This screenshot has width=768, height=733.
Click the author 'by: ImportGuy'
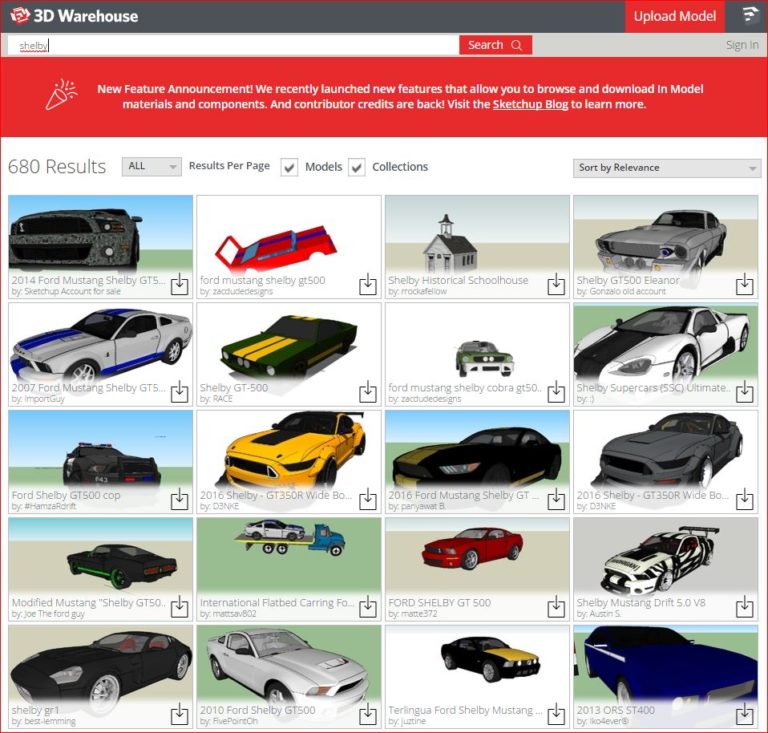point(38,399)
